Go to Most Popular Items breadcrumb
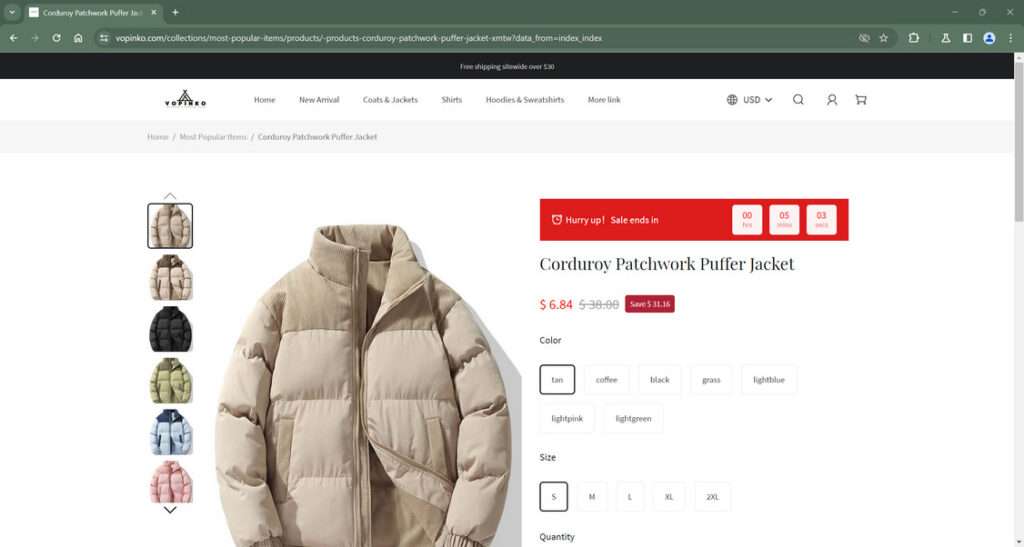This screenshot has height=547, width=1024. pos(213,137)
